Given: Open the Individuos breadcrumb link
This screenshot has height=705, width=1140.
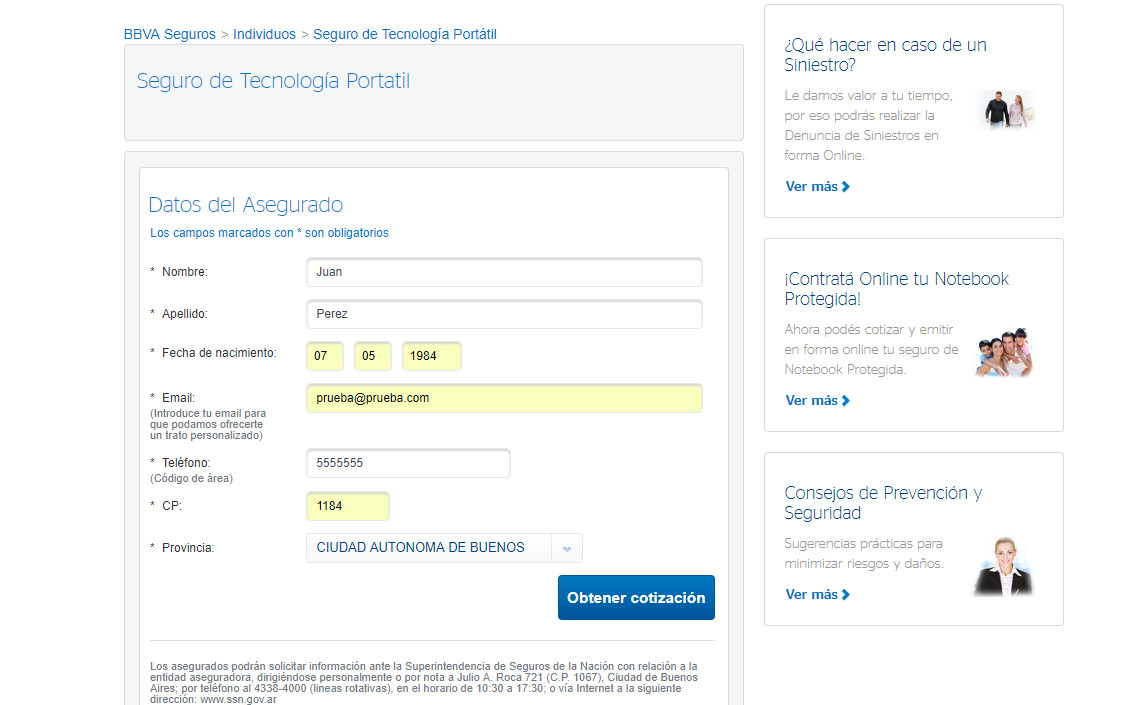Looking at the screenshot, I should coord(265,34).
